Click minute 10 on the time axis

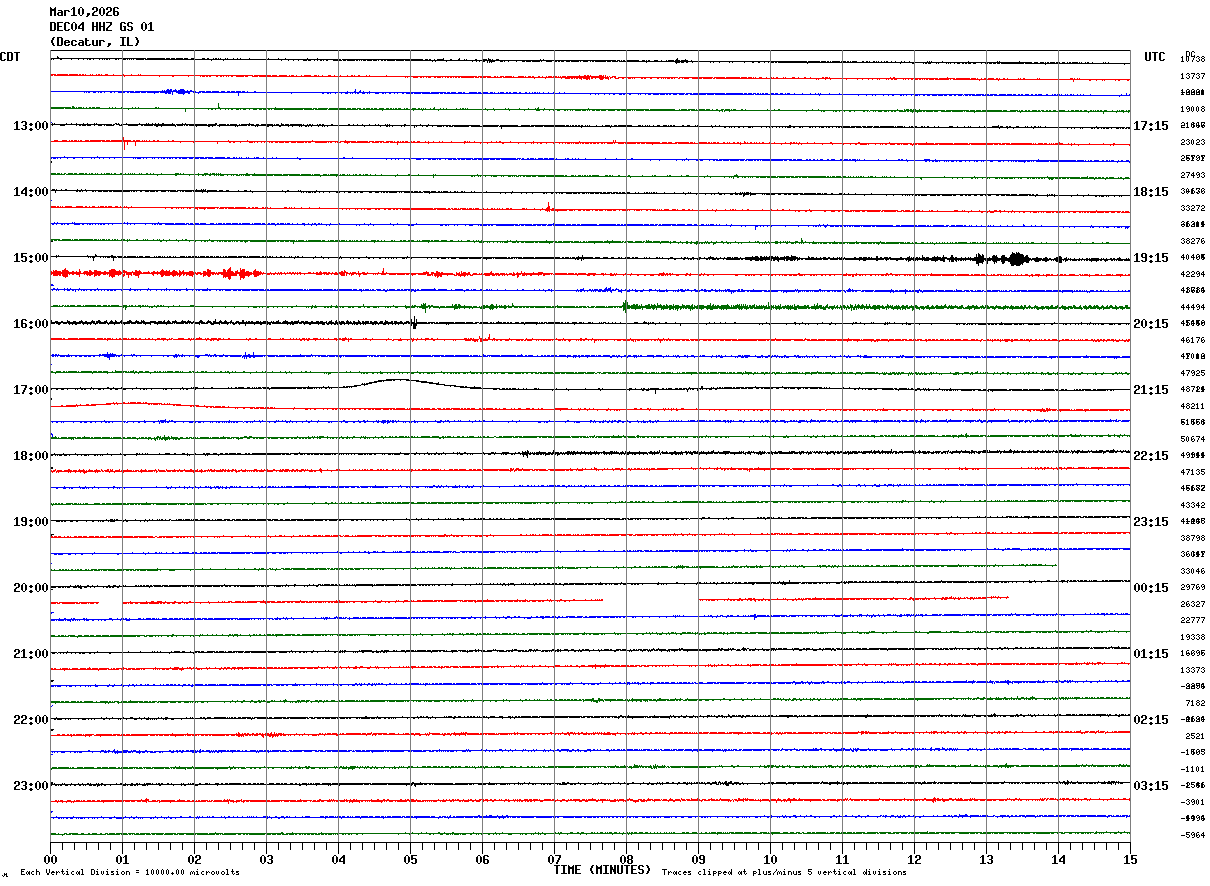pyautogui.click(x=770, y=859)
